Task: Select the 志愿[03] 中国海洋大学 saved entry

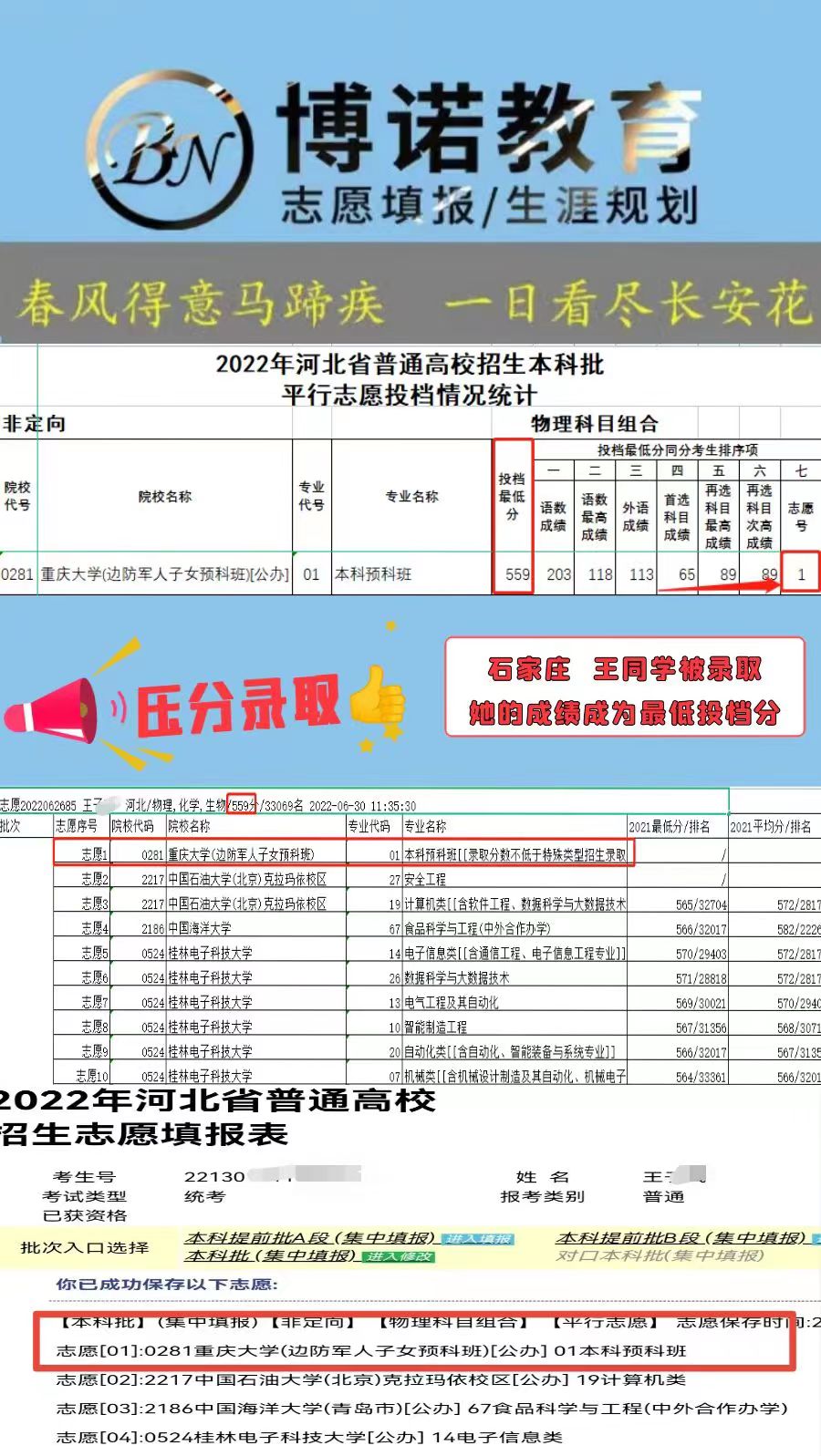Action: [421, 1409]
